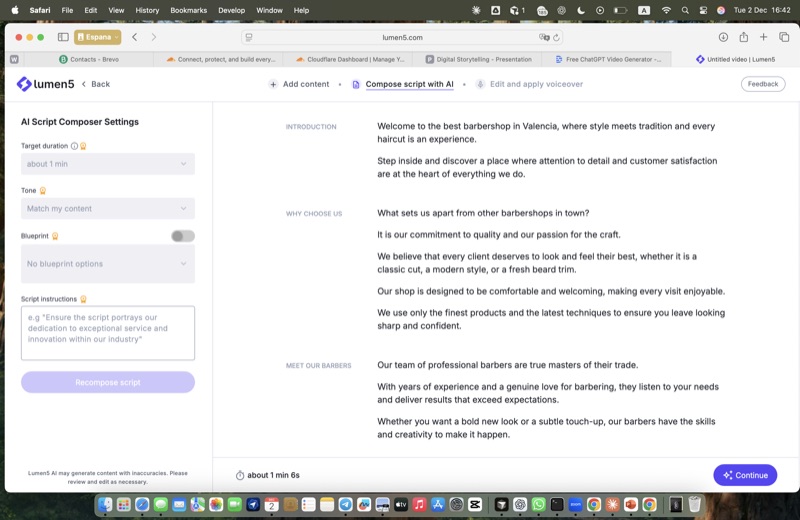Click the stopwatch icon beside the duration estimate
800x520 pixels.
coord(240,475)
